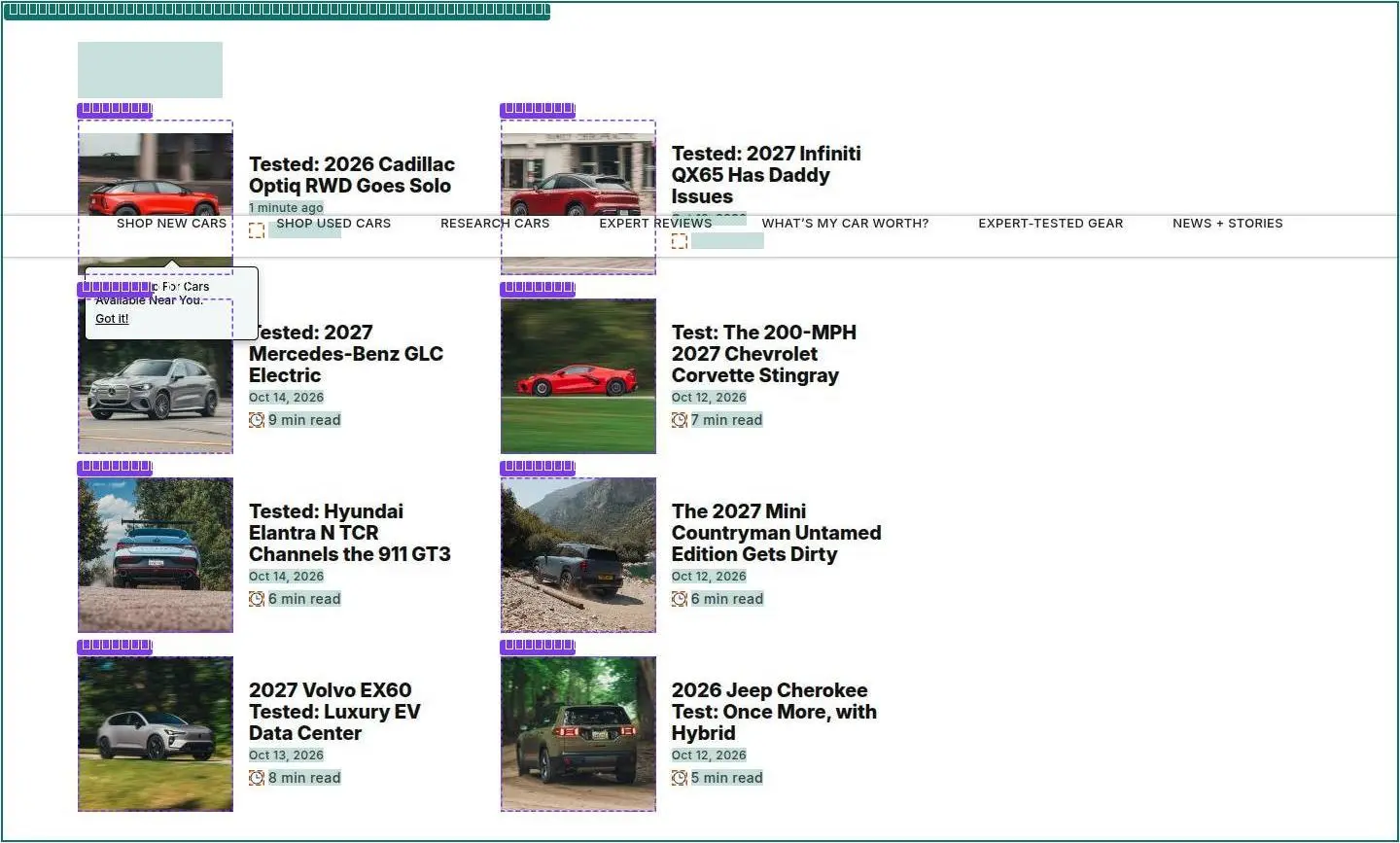1400x843 pixels.
Task: Open the News + Stories menu
Action: pyautogui.click(x=1228, y=224)
